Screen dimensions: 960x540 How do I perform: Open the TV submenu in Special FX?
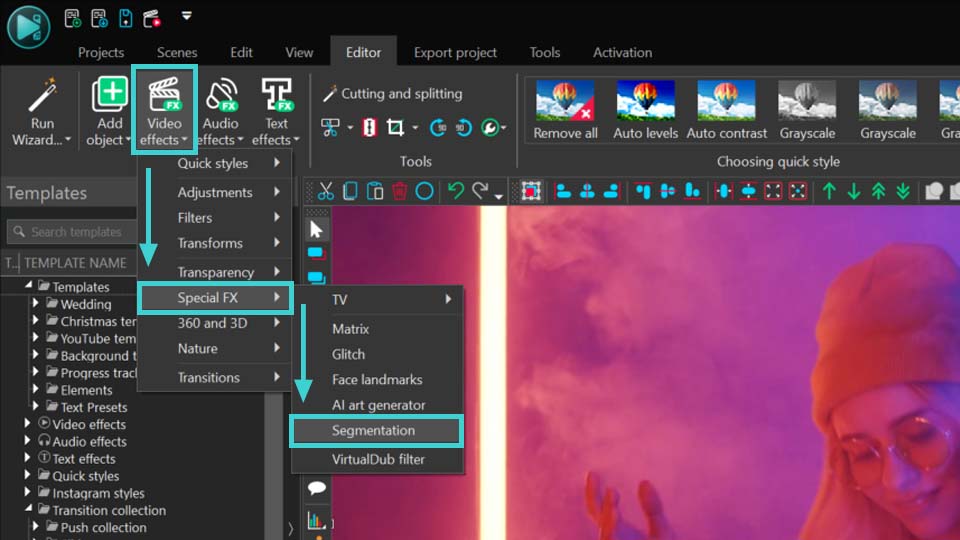(x=378, y=299)
